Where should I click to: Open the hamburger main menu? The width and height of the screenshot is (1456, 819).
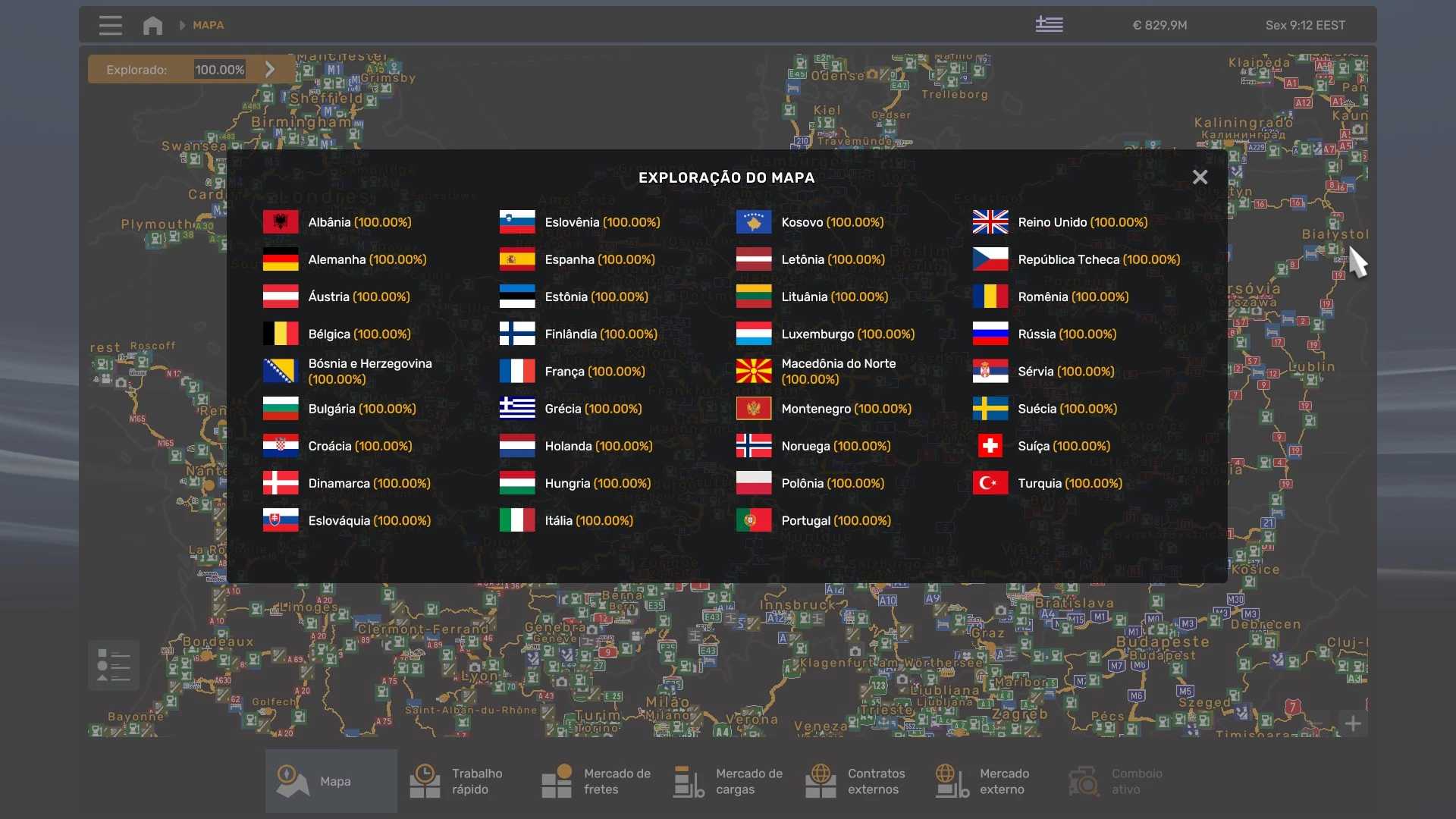(110, 25)
